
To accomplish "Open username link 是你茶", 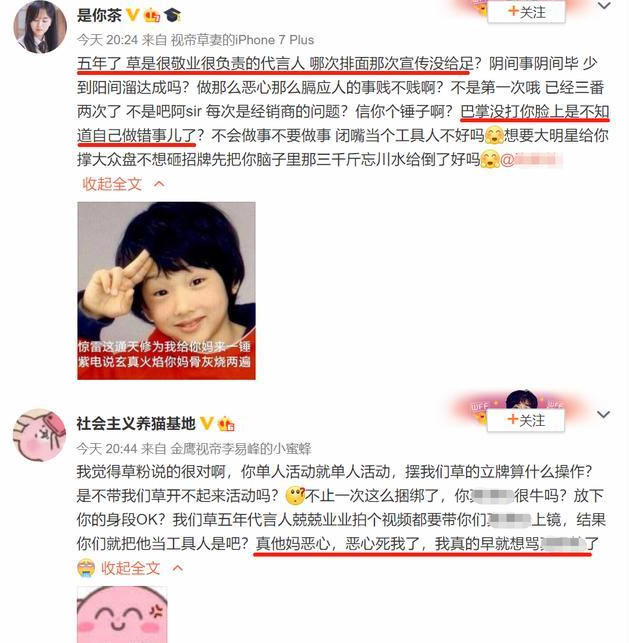I will (x=99, y=16).
